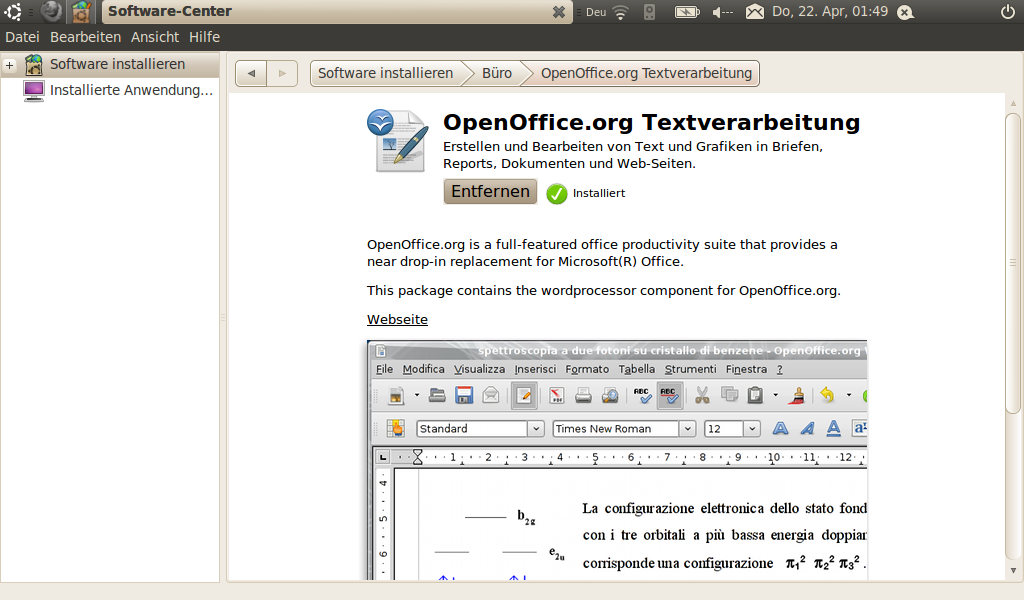Click the OpenOffice.org Textverarbeitung heading
Image resolution: width=1024 pixels, height=600 pixels.
coord(652,123)
